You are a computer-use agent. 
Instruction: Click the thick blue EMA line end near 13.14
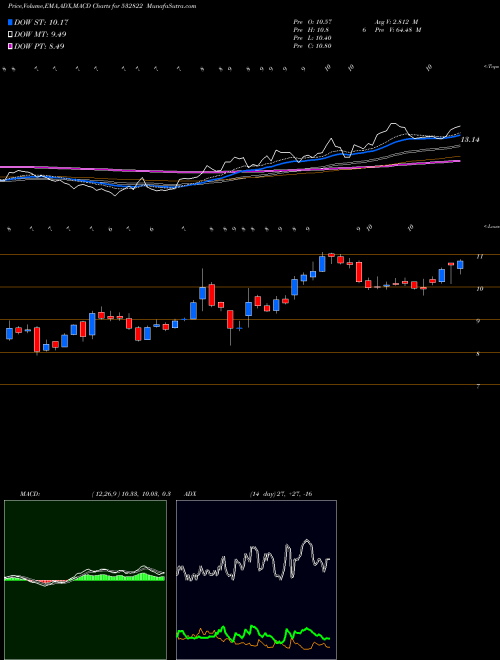pos(458,136)
